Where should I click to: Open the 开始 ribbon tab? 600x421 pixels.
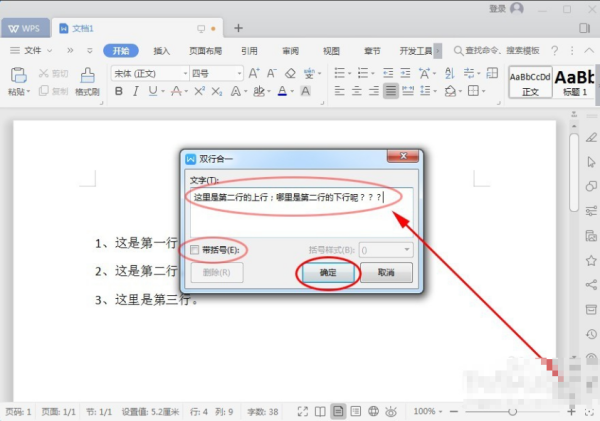pyautogui.click(x=121, y=51)
